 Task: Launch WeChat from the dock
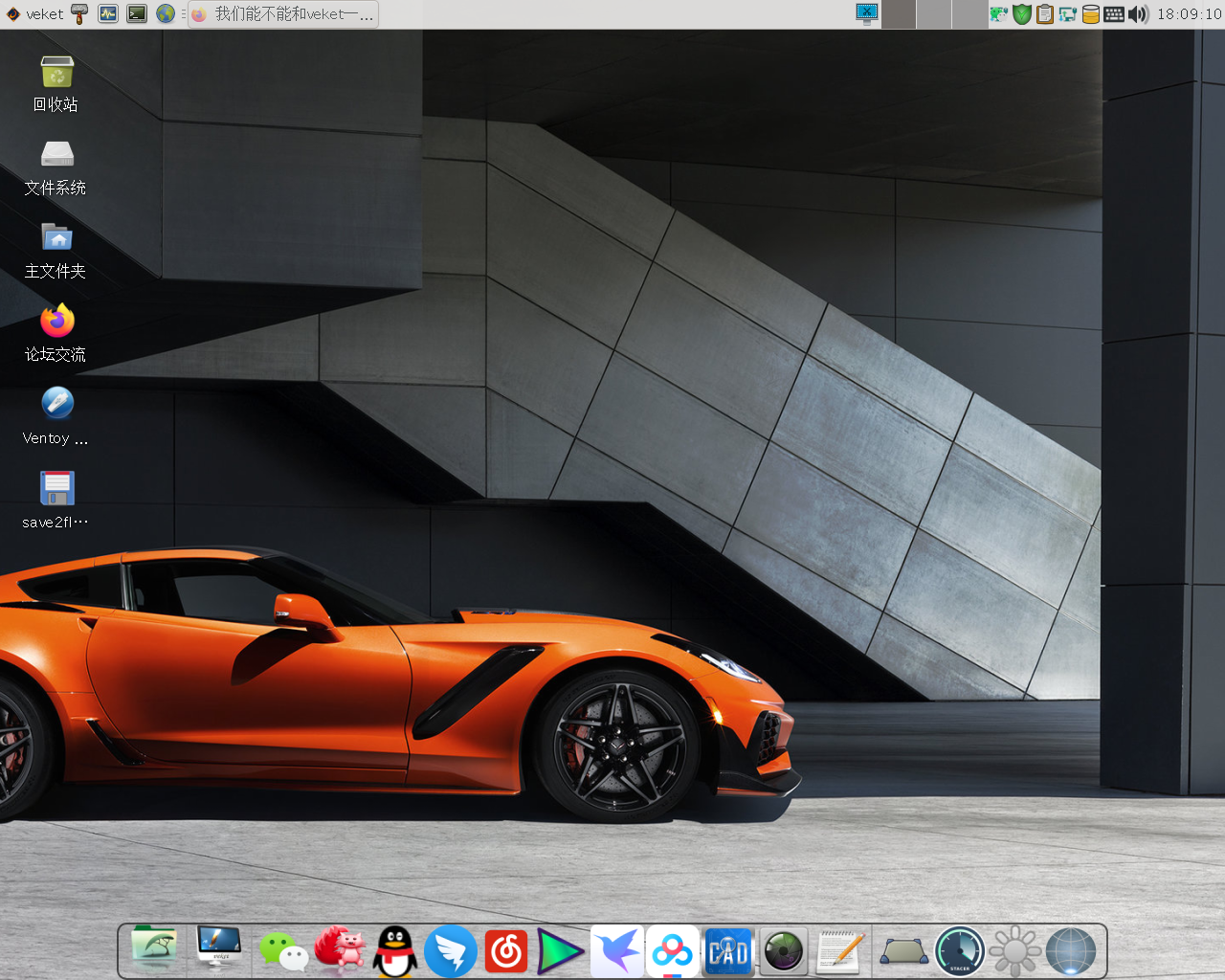pos(282,951)
